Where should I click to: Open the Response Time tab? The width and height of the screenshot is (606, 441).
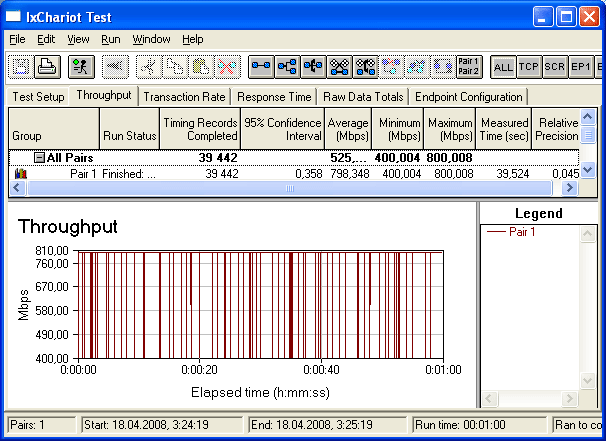click(274, 97)
